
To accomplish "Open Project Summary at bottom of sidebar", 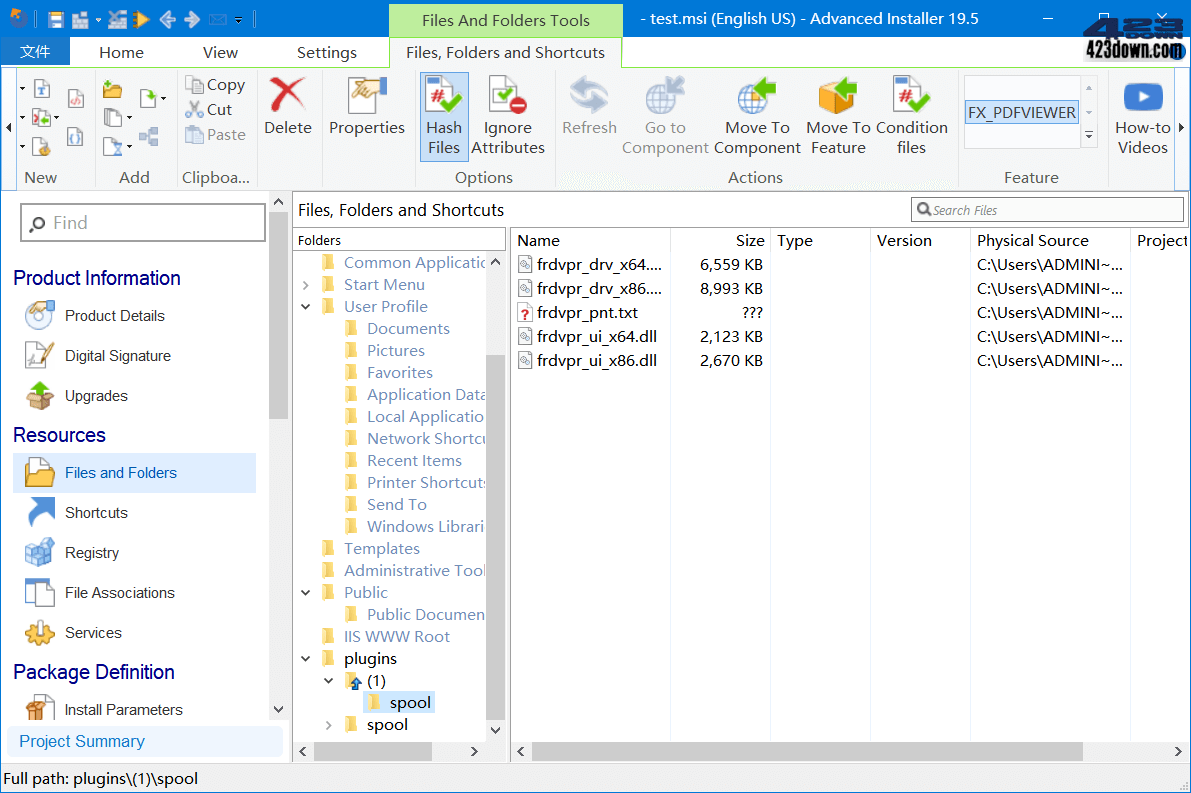I will [x=81, y=741].
